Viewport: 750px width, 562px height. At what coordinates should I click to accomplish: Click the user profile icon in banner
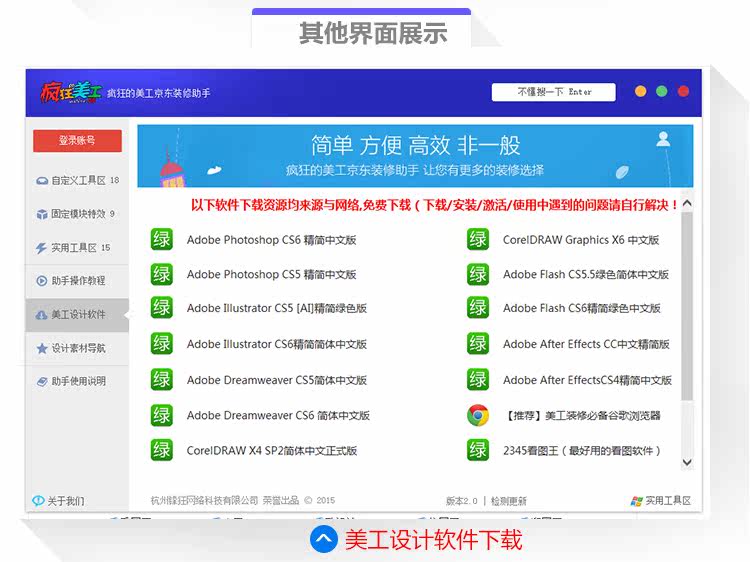tap(663, 139)
